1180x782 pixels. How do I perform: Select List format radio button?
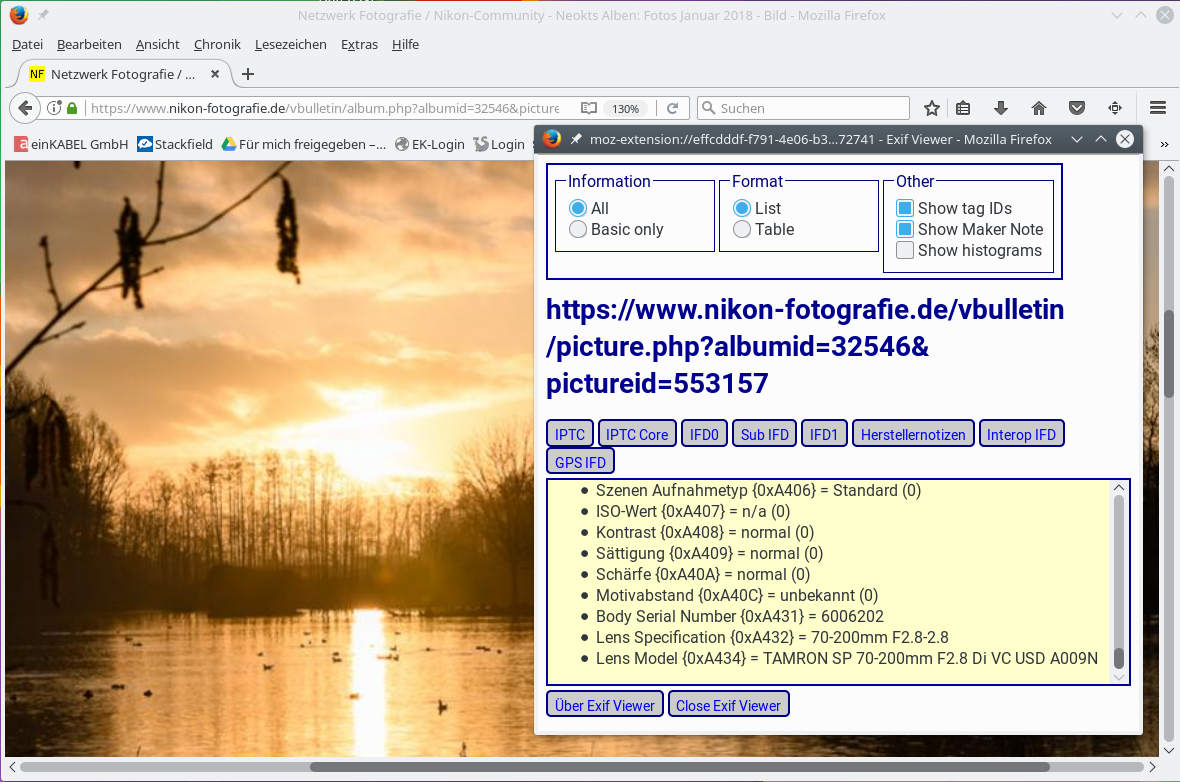(742, 208)
